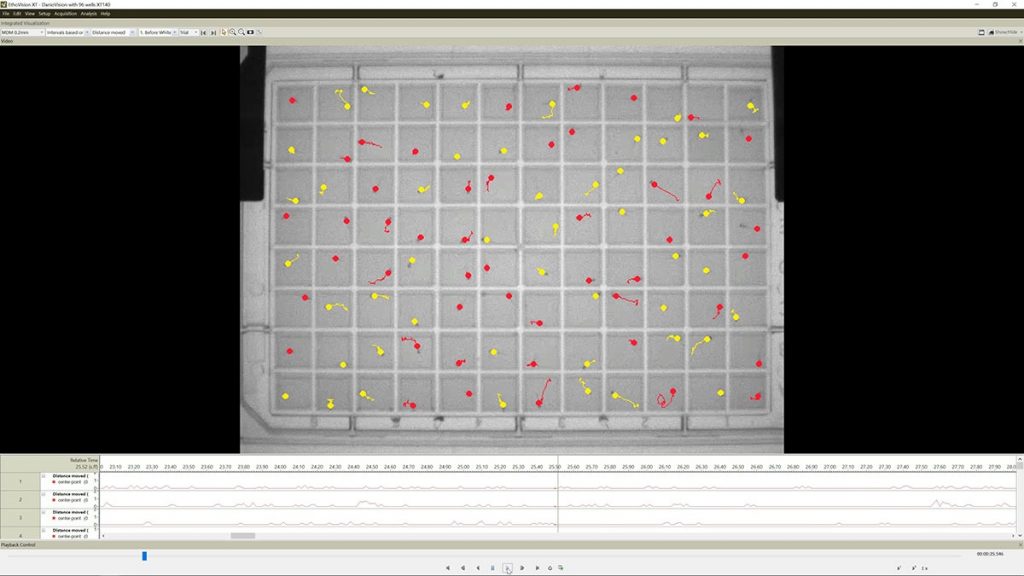This screenshot has height=576, width=1024.
Task: Open the MDM 0.2mm dropdown
Action: 42,31
